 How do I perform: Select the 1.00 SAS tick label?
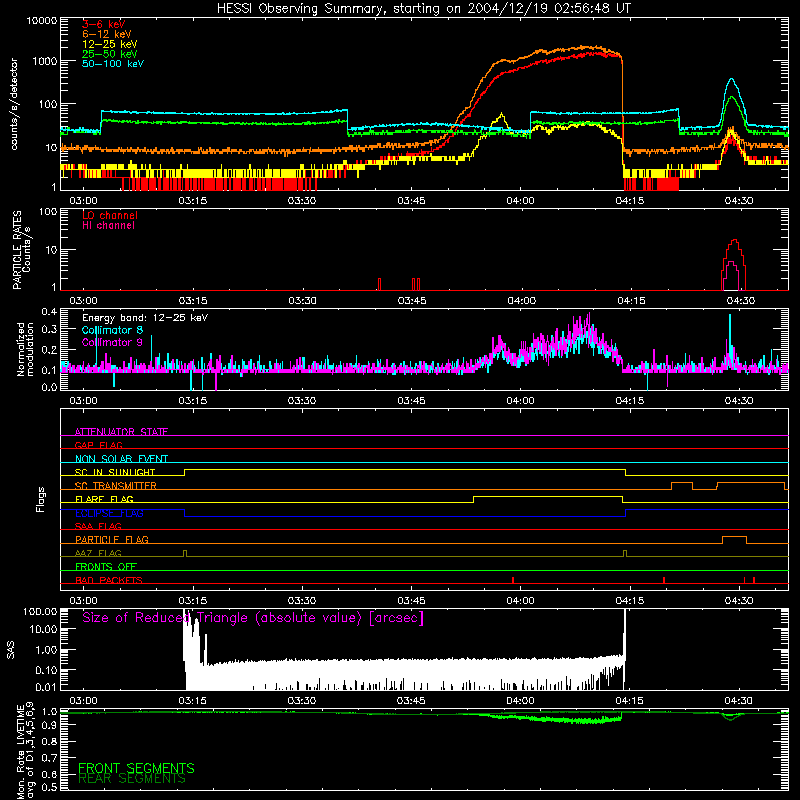click(x=46, y=650)
